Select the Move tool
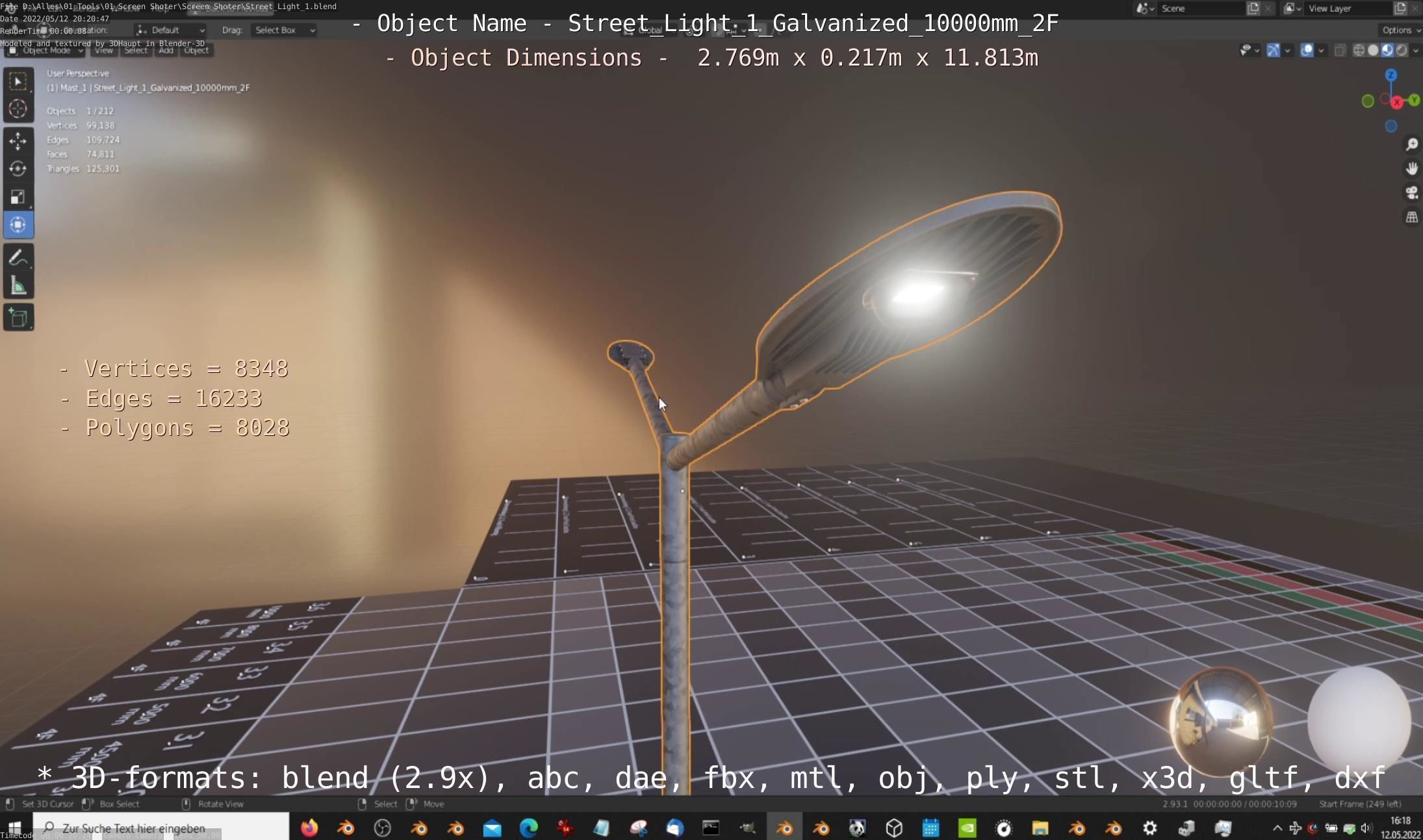The image size is (1423, 840). 18,140
